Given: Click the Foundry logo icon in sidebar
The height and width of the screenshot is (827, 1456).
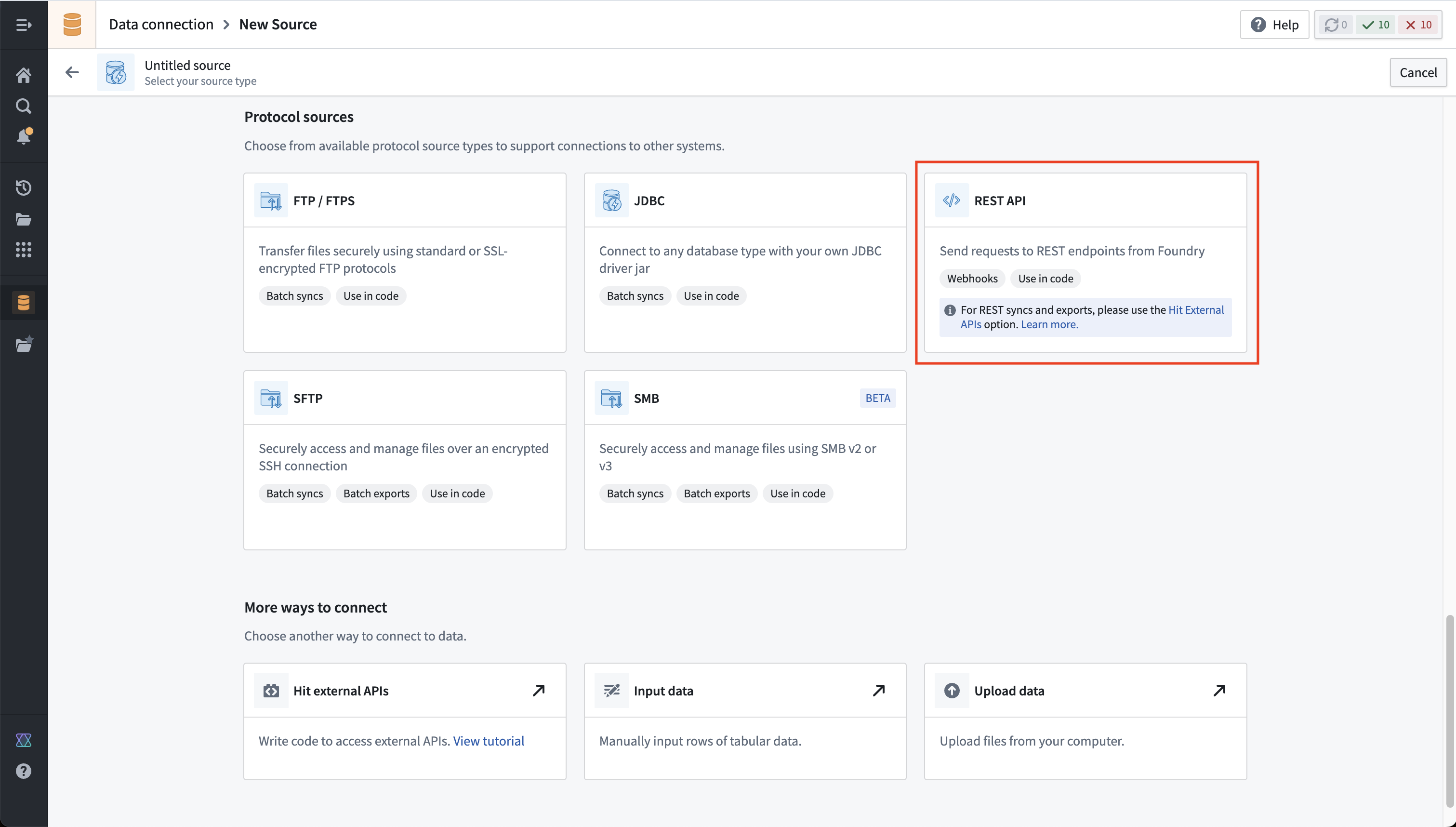Looking at the screenshot, I should point(23,740).
